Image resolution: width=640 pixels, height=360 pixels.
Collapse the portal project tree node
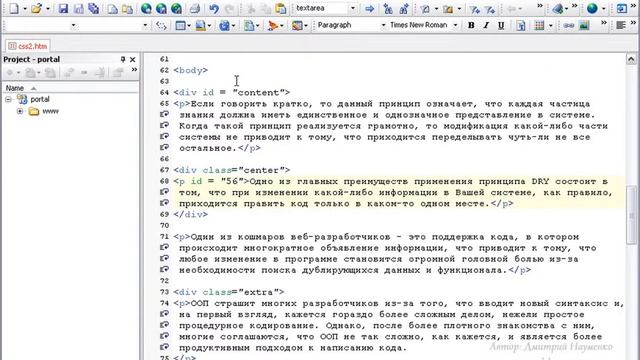(x=9, y=99)
